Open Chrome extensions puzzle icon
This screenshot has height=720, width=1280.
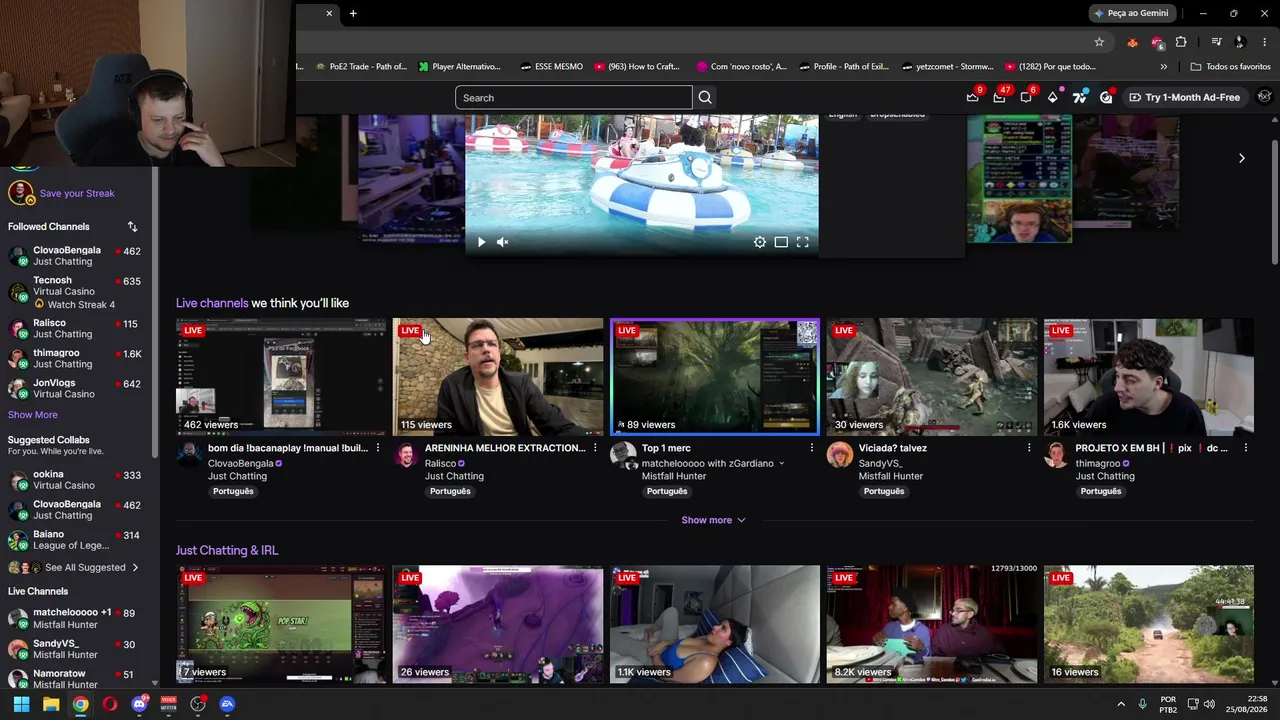tap(1181, 42)
